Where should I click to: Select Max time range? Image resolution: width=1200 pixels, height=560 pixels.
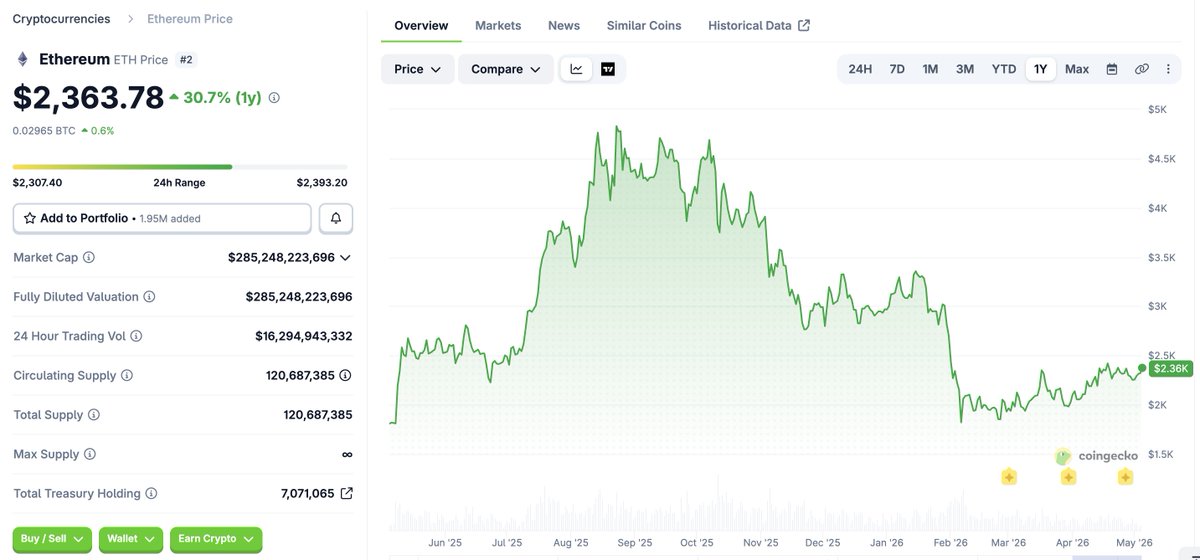coord(1077,69)
